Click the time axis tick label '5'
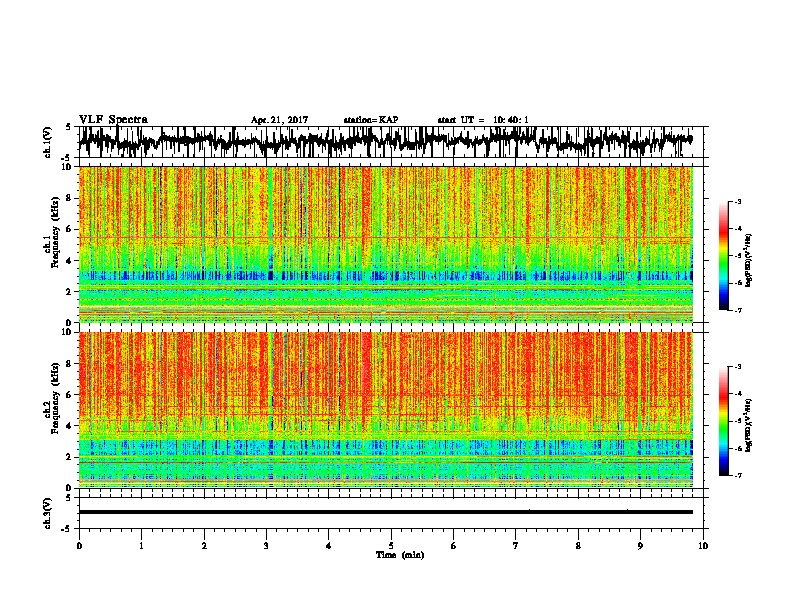The image size is (792, 612). click(x=391, y=546)
